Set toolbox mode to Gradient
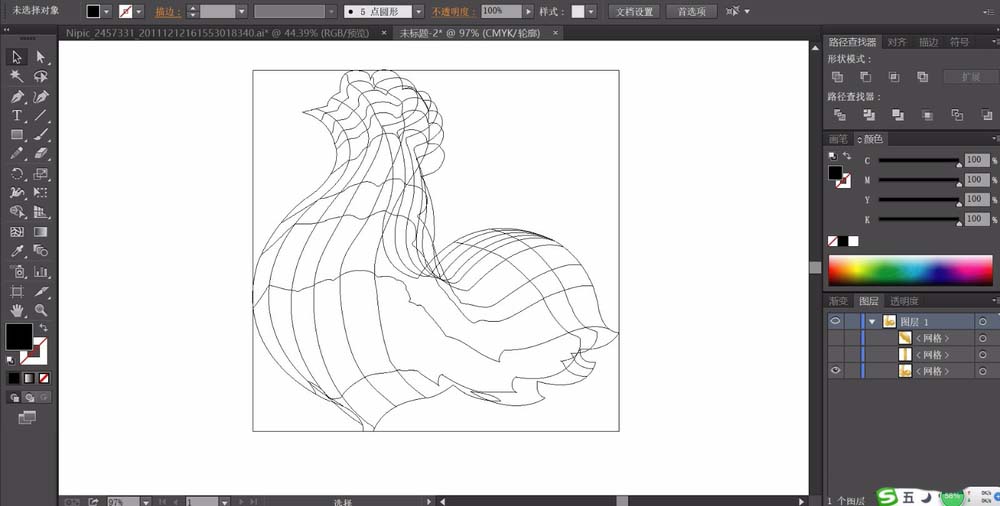The height and width of the screenshot is (506, 1000). coord(29,378)
